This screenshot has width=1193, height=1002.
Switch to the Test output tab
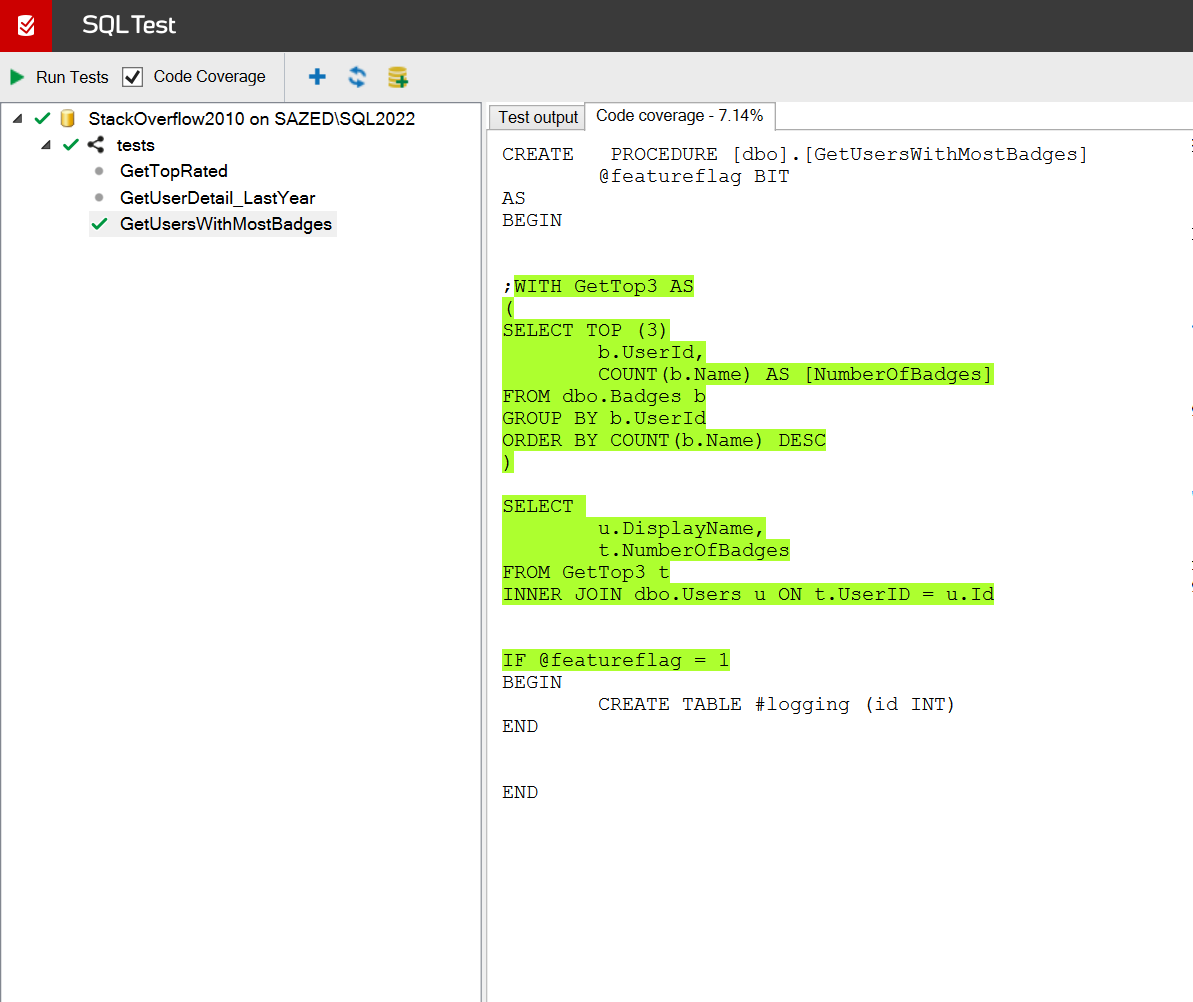point(538,117)
